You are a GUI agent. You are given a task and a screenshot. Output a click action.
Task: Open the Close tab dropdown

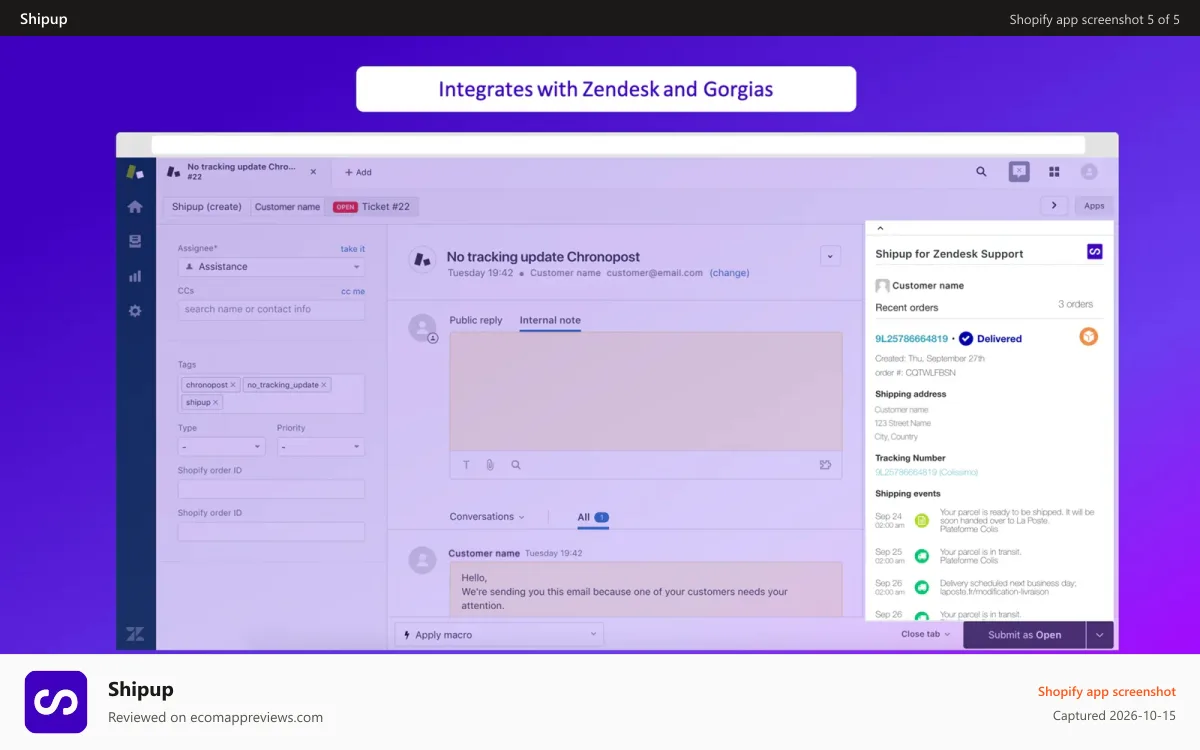point(926,634)
